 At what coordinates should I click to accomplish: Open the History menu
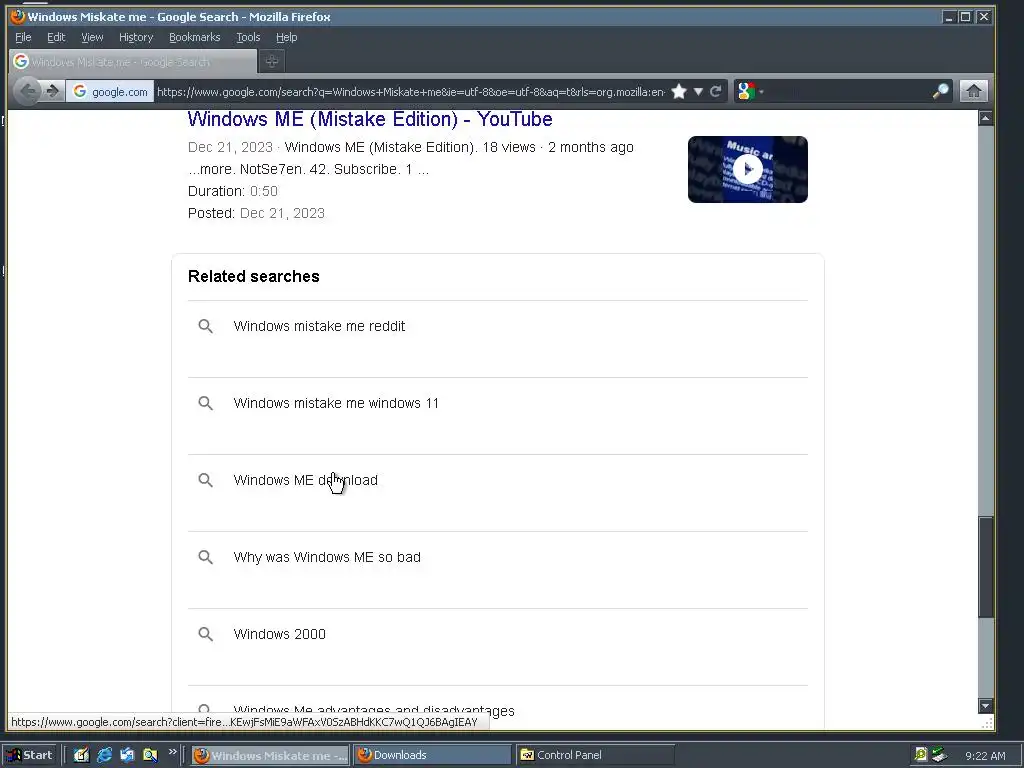136,37
